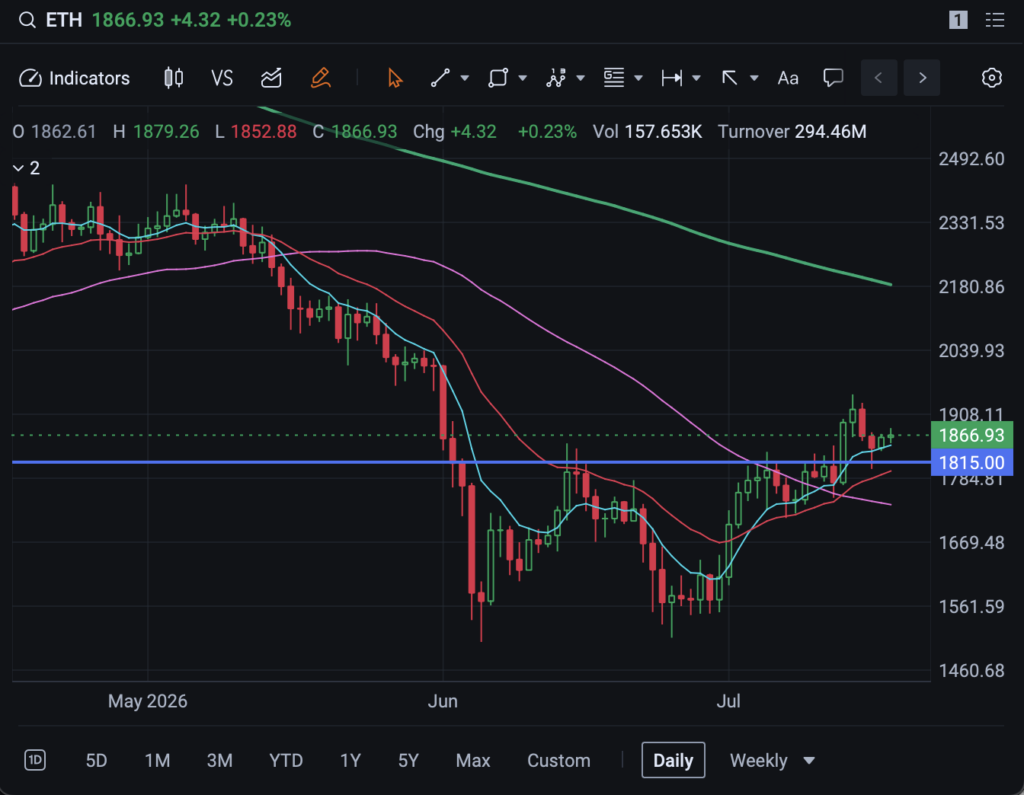1024x795 pixels.
Task: Choose the trend line drawing tool
Action: [x=440, y=78]
